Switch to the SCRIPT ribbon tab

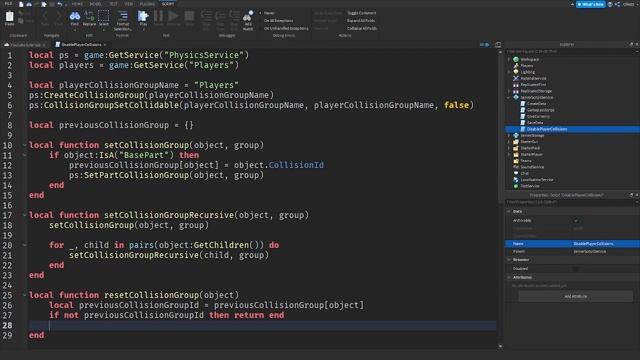[168, 4]
